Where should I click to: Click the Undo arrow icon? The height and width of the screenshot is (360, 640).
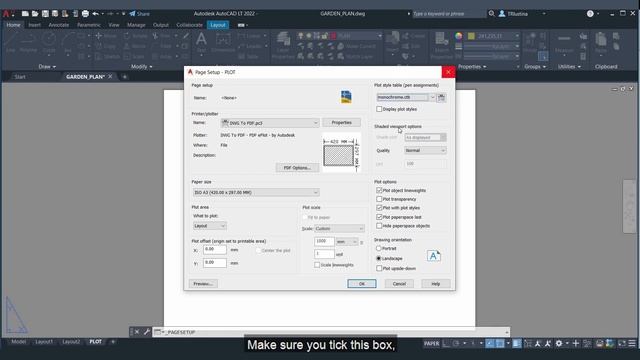click(96, 13)
